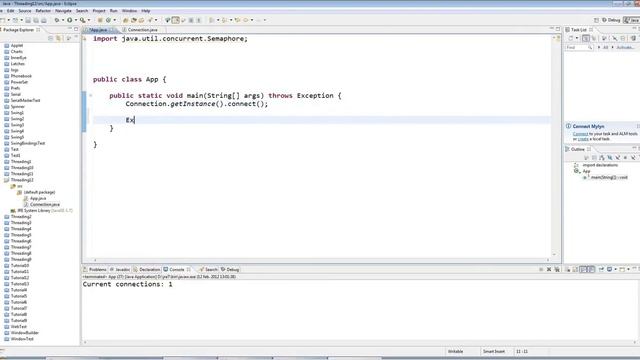
Task: Select JRE System Library node
Action: (42, 211)
